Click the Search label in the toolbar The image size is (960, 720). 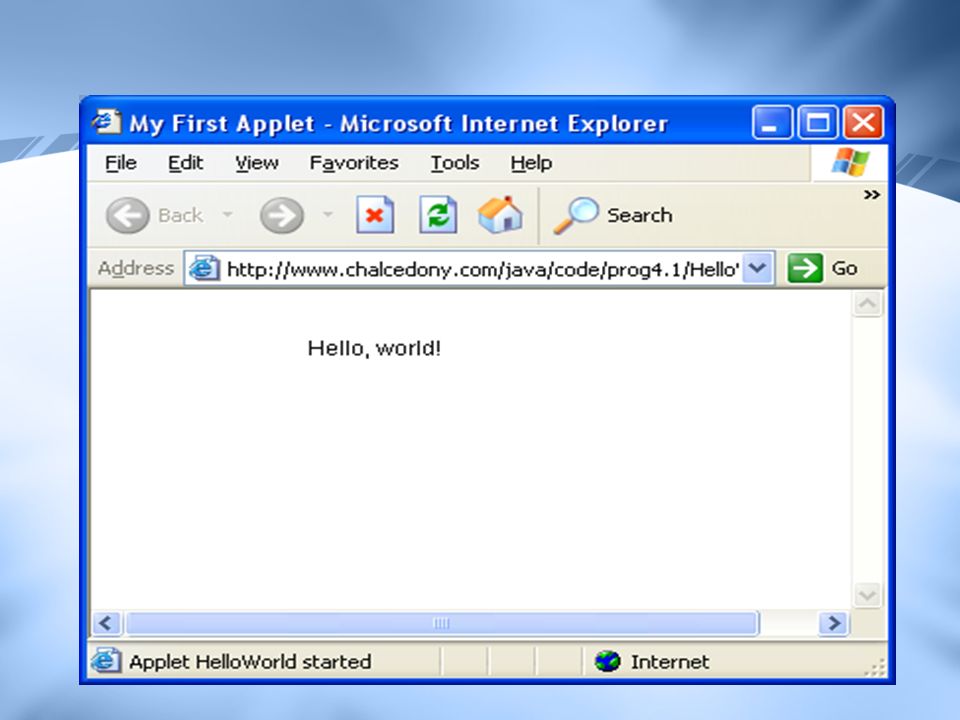point(640,216)
